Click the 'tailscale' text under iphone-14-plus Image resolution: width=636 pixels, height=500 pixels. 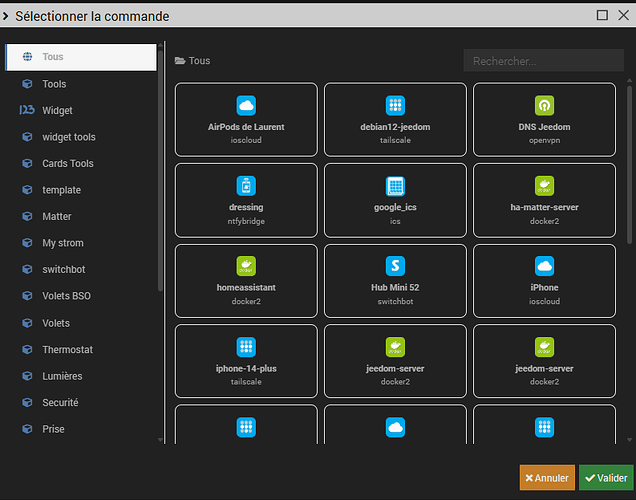(246, 382)
